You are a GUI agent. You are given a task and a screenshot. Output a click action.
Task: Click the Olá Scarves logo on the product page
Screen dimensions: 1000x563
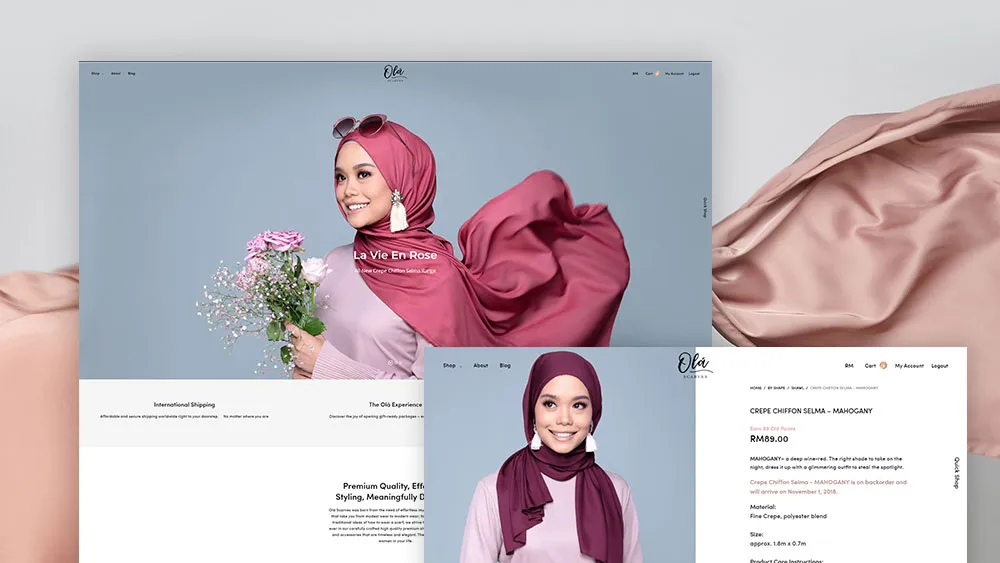(695, 365)
